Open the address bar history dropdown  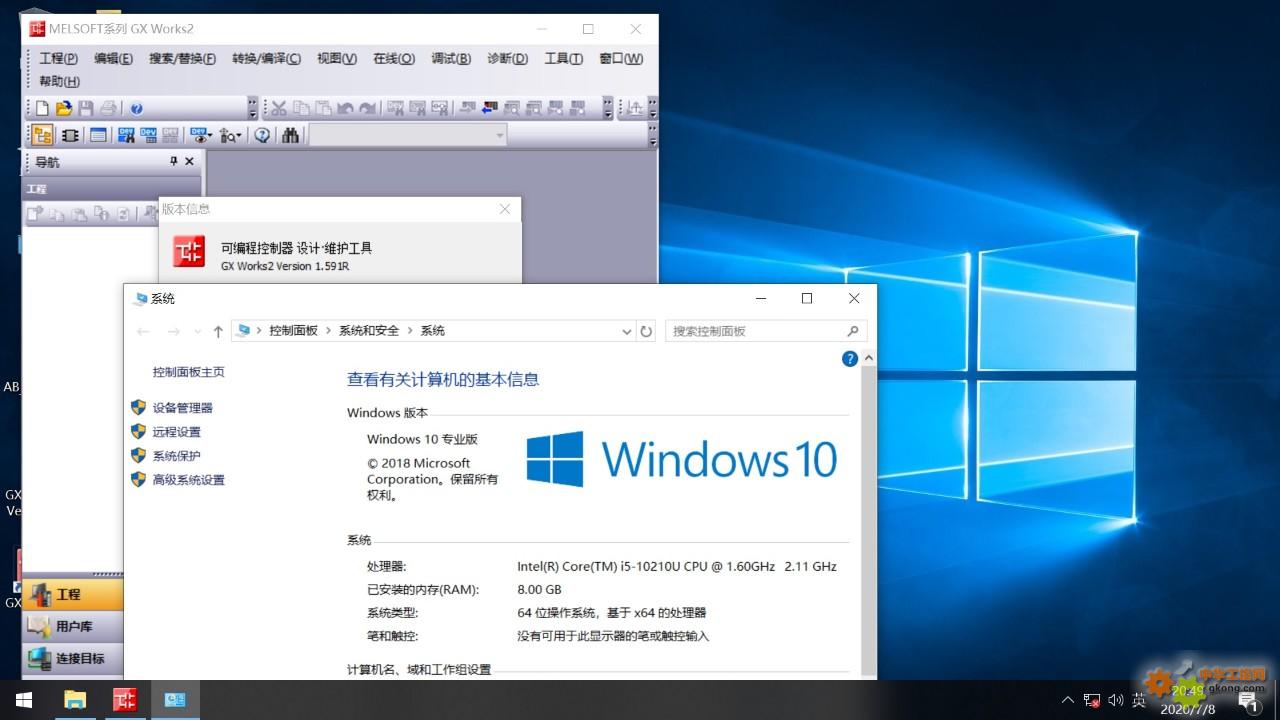pyautogui.click(x=627, y=331)
